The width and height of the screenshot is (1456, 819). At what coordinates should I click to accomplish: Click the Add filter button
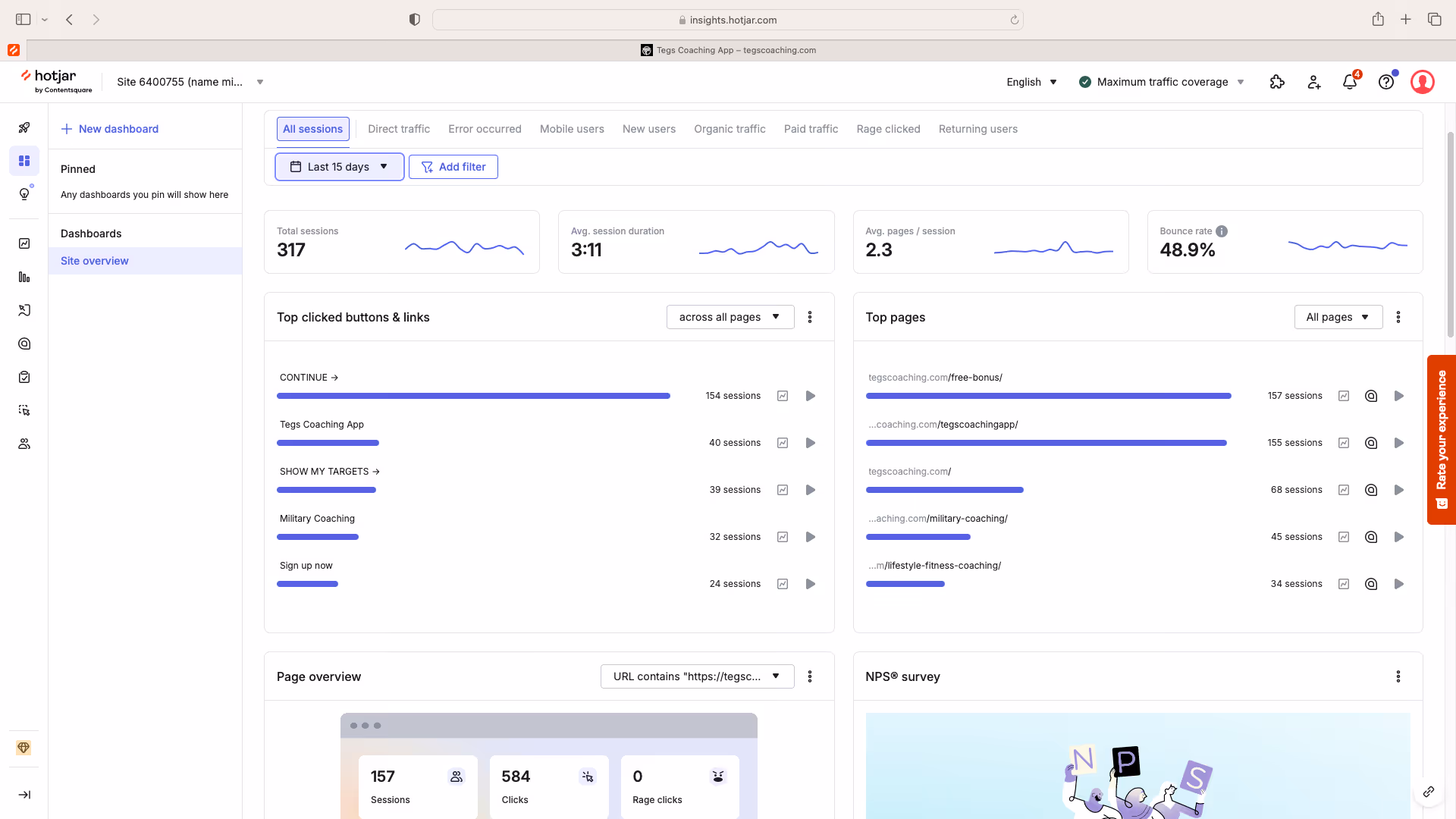tap(453, 167)
